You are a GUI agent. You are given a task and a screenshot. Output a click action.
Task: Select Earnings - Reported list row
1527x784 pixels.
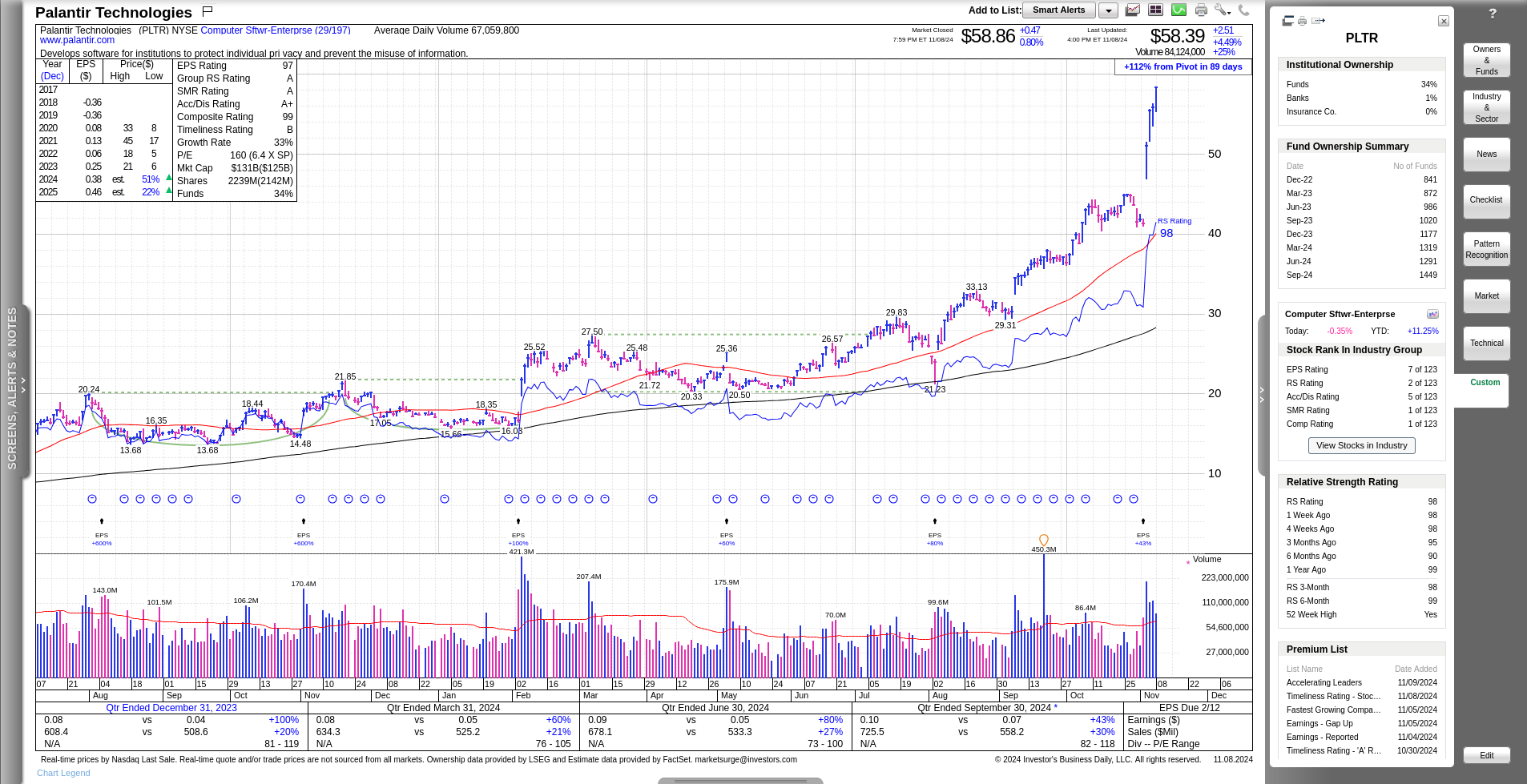[1361, 737]
